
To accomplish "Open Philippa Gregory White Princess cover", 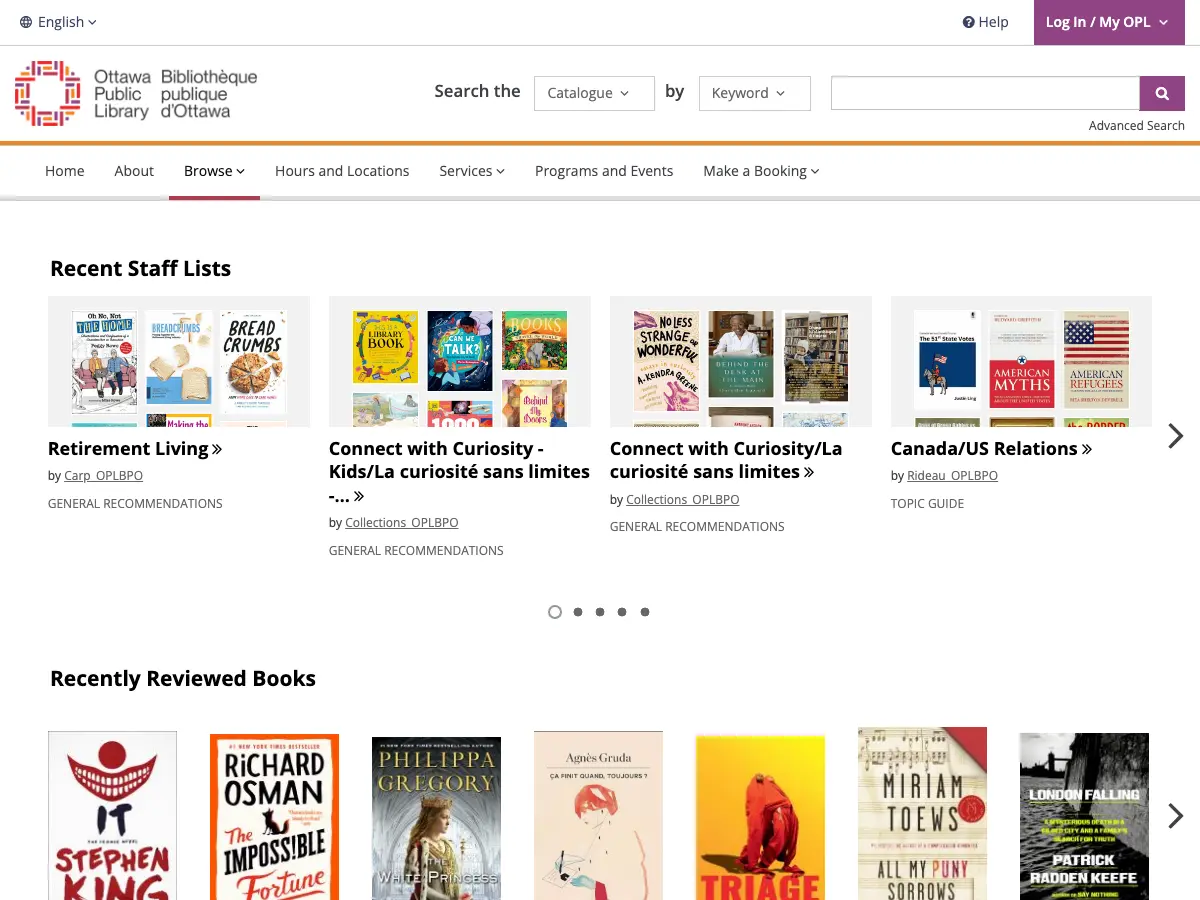I will (x=436, y=819).
